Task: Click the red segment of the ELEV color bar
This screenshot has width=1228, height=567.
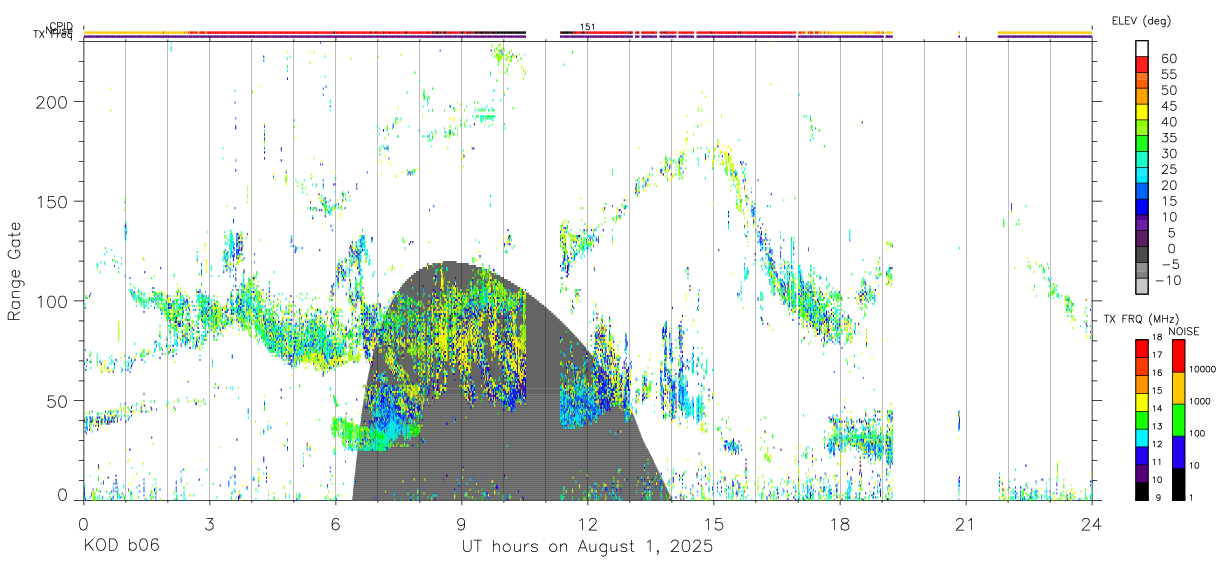Action: 1142,63
